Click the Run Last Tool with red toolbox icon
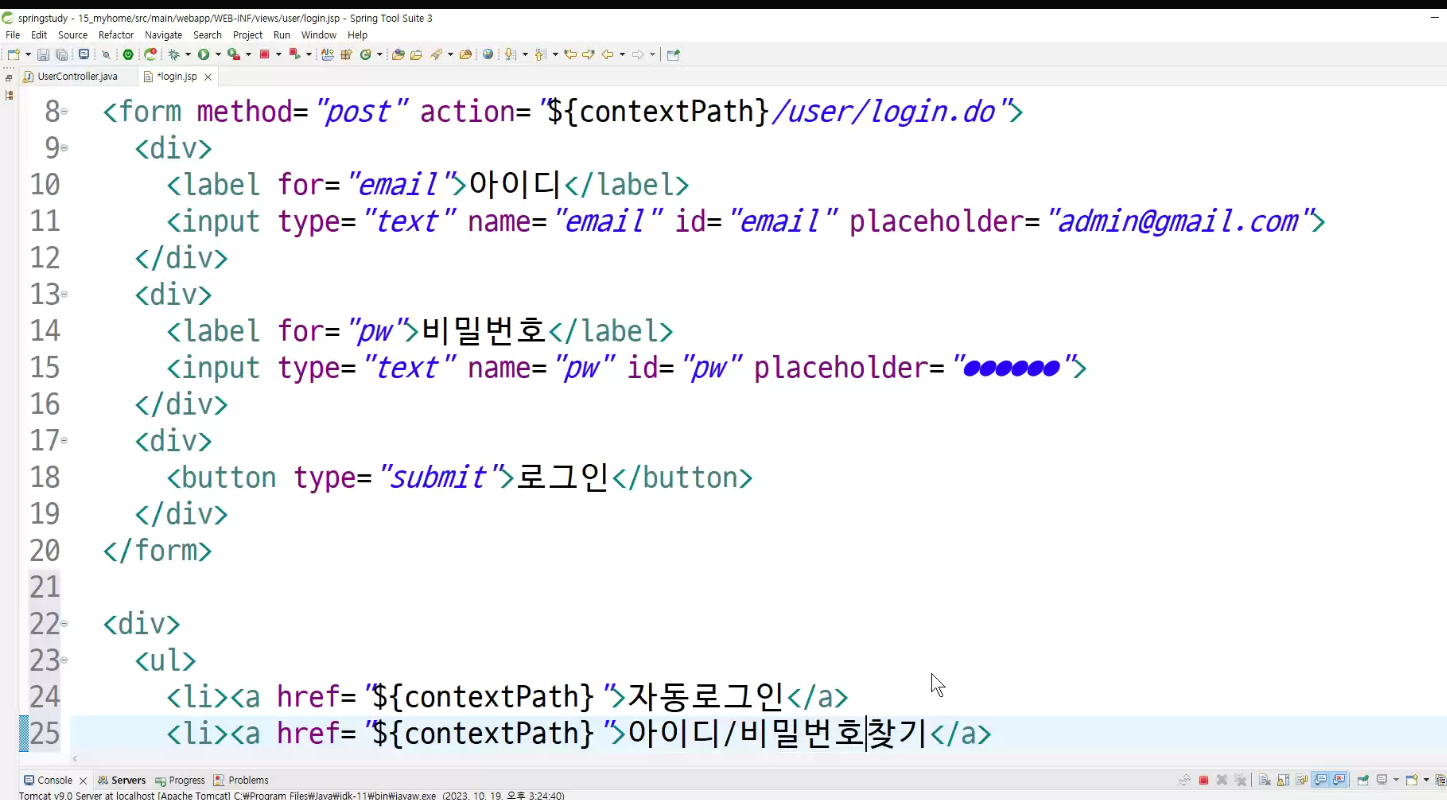 [234, 55]
